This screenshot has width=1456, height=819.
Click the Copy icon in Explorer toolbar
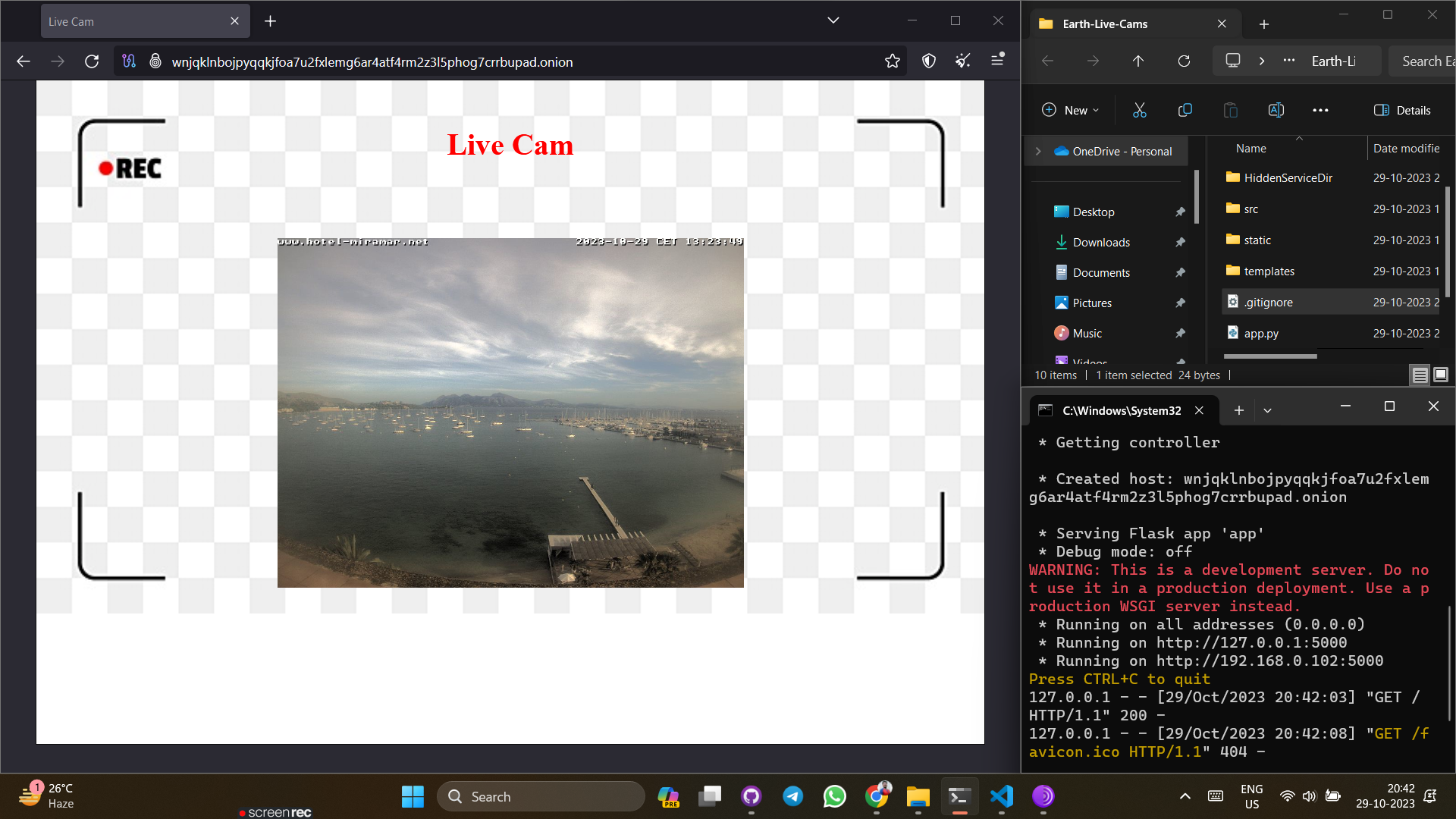(x=1185, y=110)
